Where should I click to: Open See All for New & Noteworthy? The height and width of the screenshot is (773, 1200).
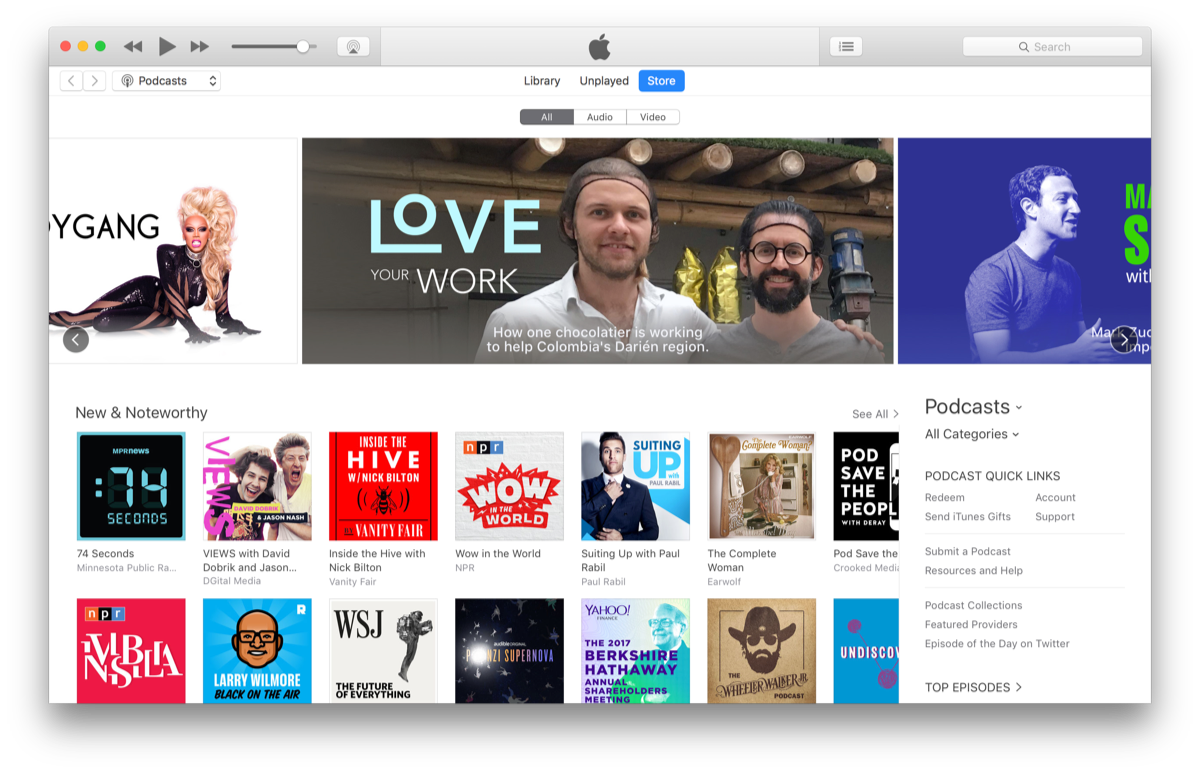(871, 413)
